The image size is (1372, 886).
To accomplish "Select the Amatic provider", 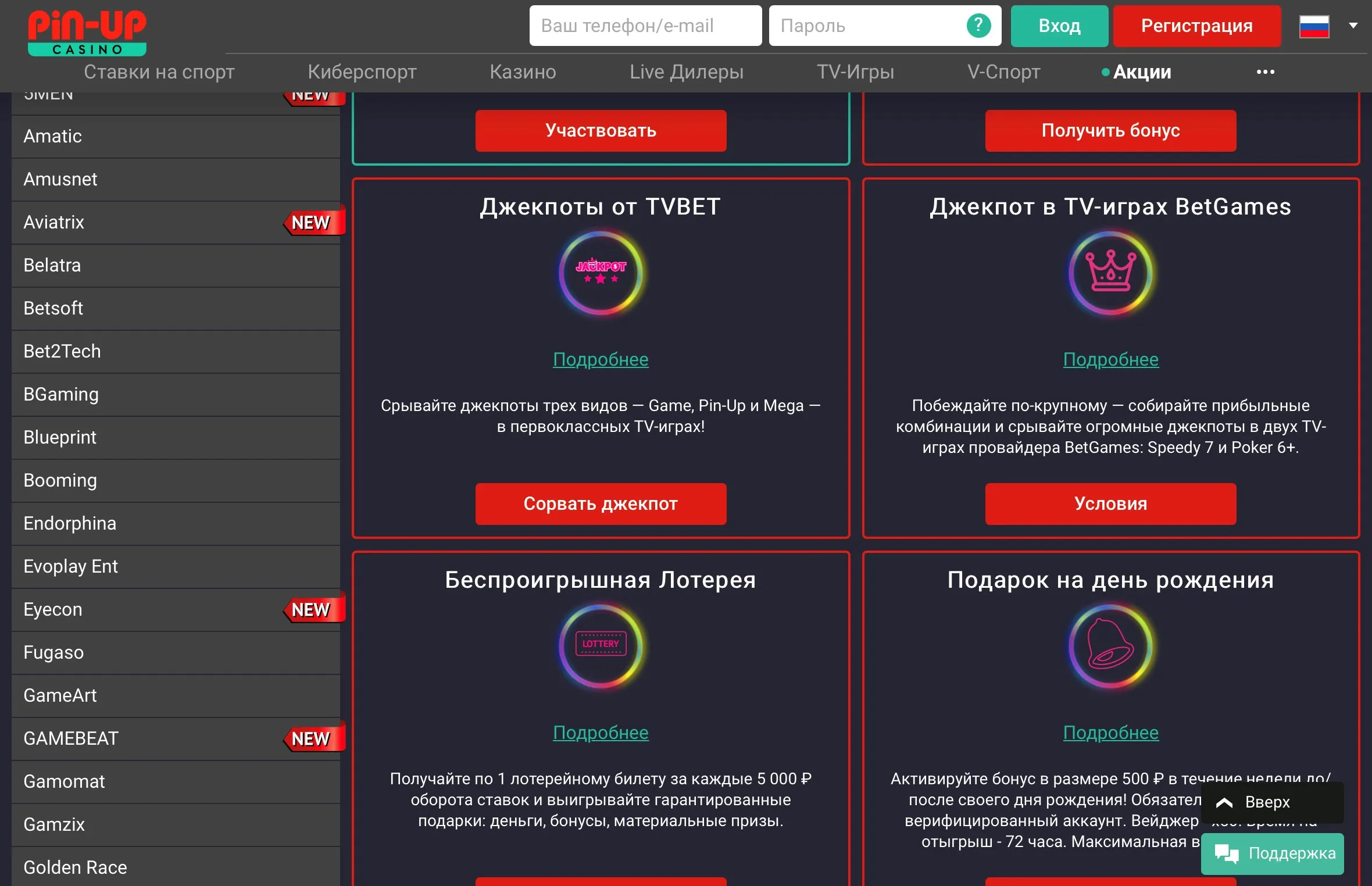I will [176, 136].
